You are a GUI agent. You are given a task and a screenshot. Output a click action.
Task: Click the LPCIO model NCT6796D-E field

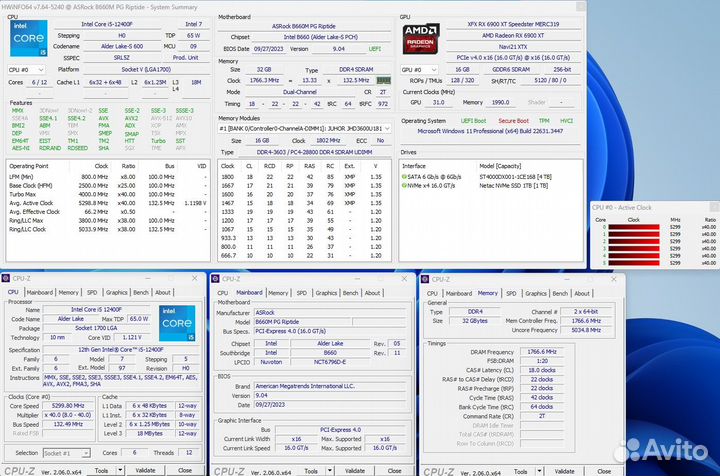click(330, 362)
